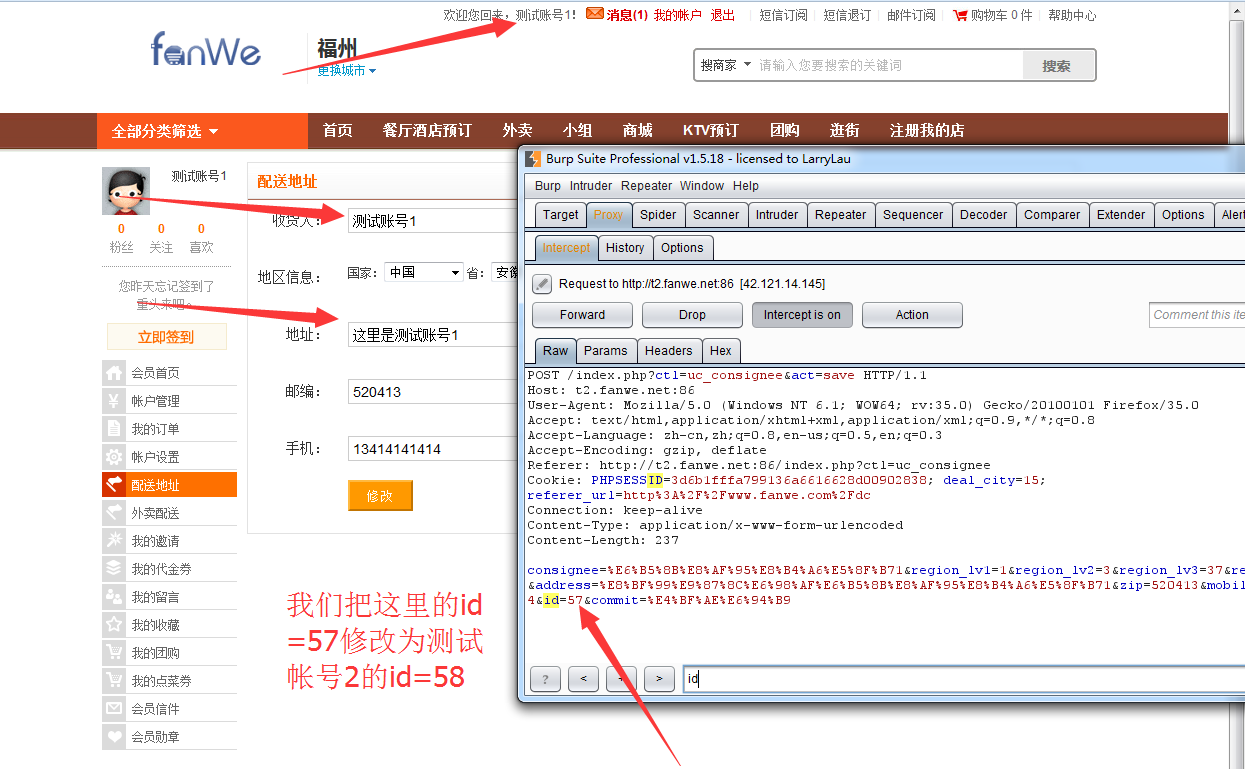The width and height of the screenshot is (1245, 769).
Task: Open the Headers request view tab
Action: (x=668, y=351)
